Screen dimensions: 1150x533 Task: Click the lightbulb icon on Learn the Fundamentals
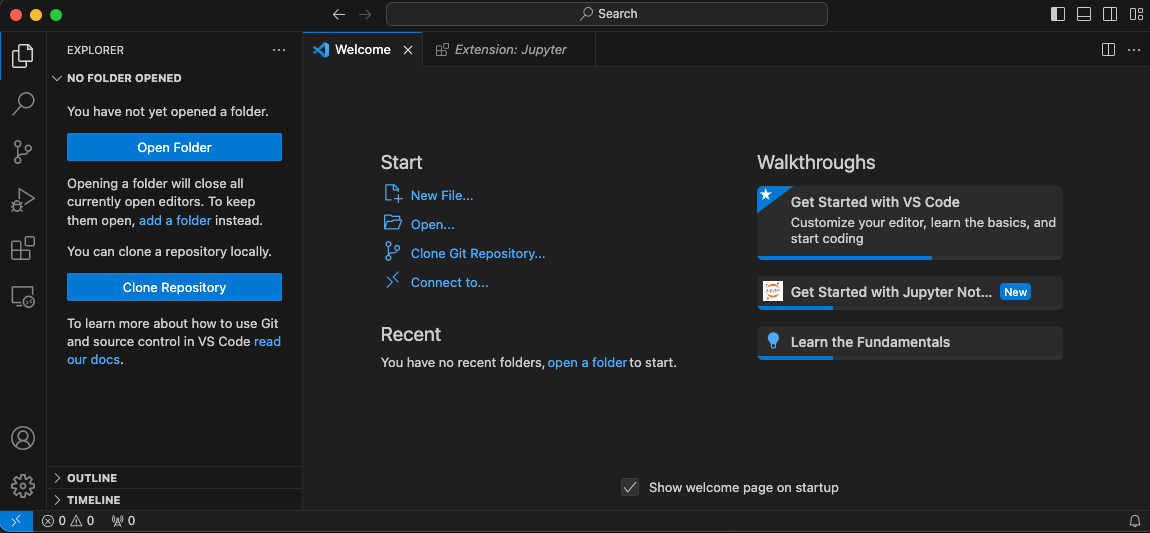click(x=773, y=341)
